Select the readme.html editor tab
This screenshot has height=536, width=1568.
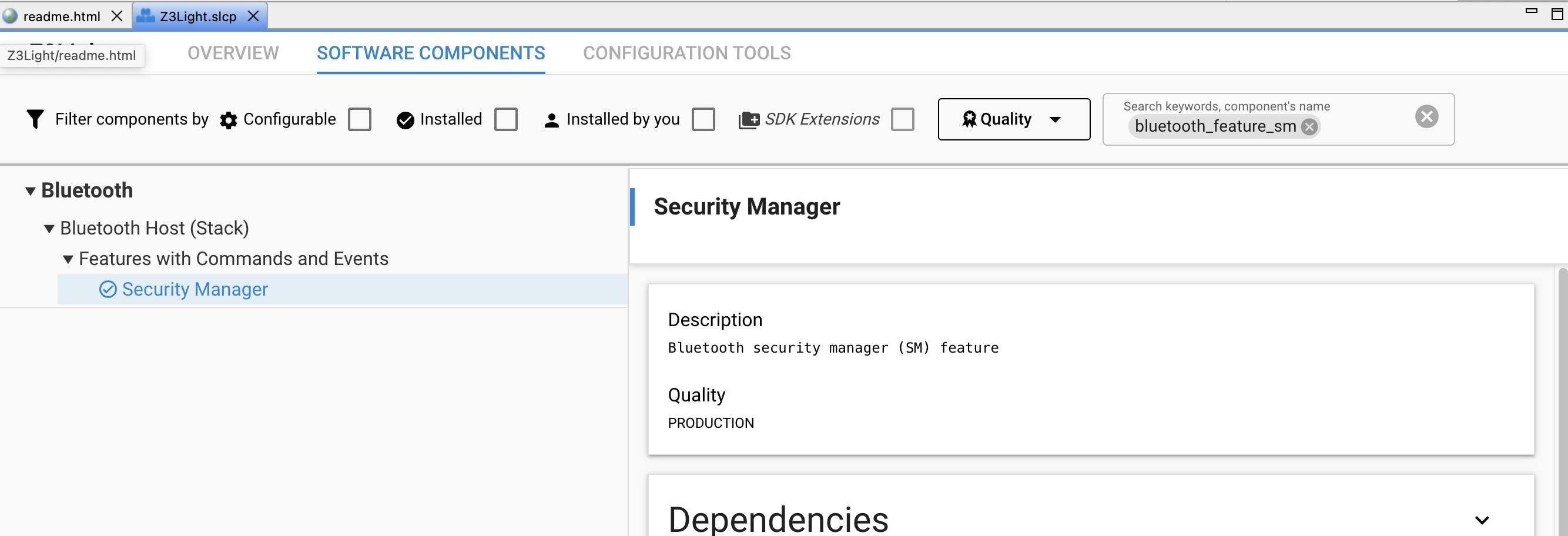tap(62, 16)
